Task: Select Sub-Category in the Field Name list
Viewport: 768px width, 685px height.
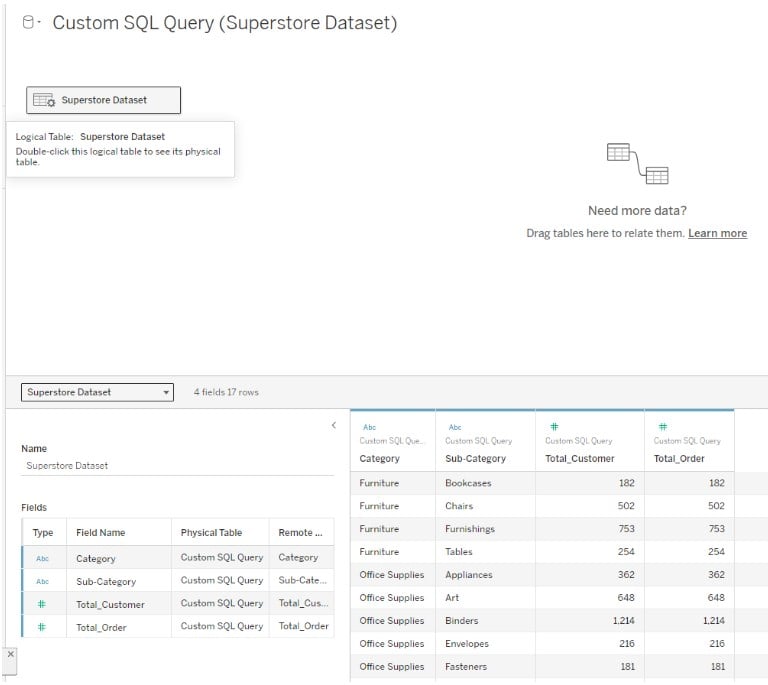Action: pos(106,581)
